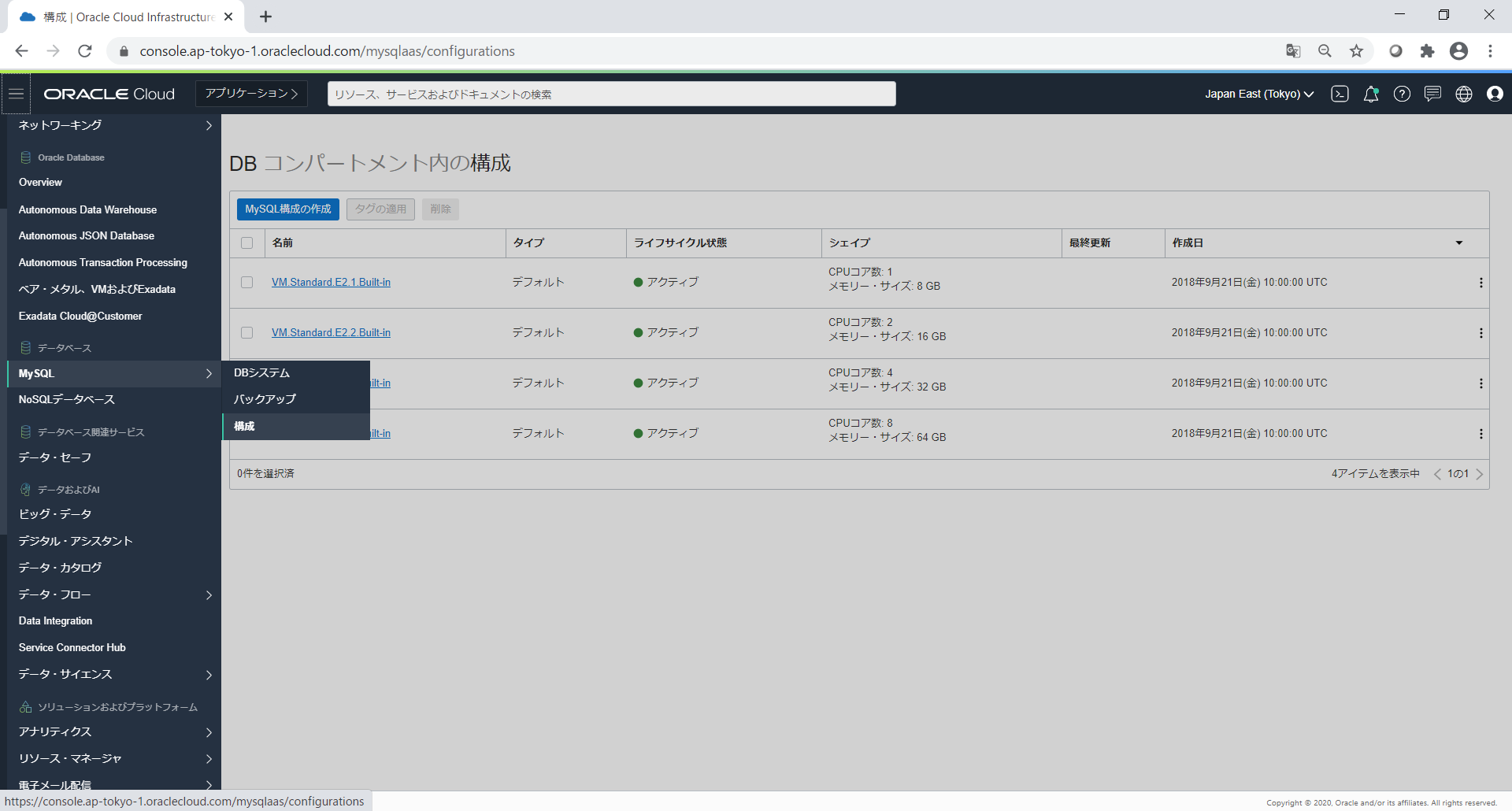This screenshot has width=1512, height=811.
Task: Toggle sort arrow on 作成日 column
Action: click(1458, 243)
